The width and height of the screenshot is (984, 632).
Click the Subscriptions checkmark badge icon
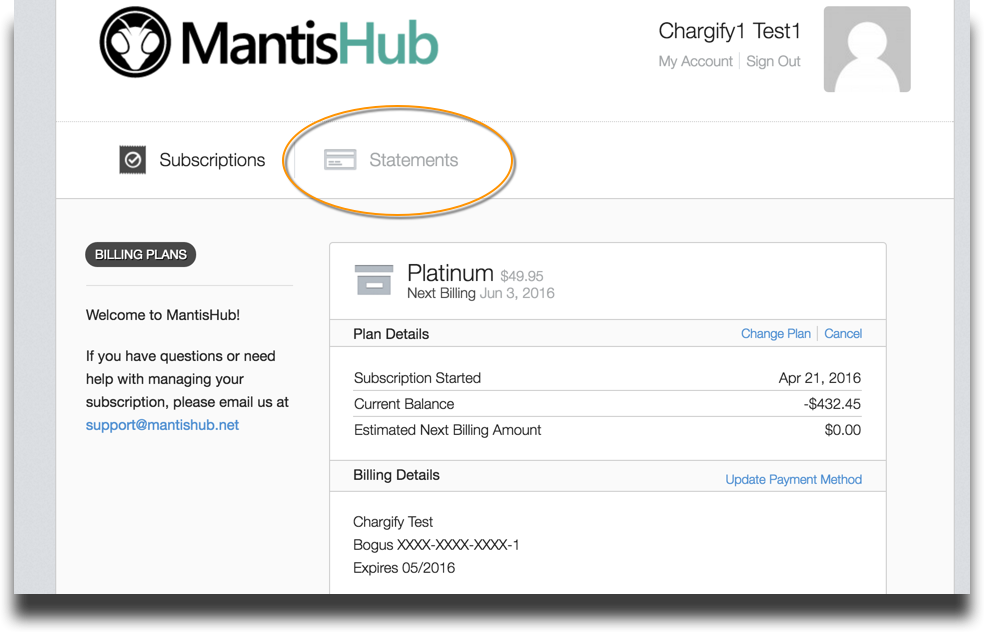132,160
